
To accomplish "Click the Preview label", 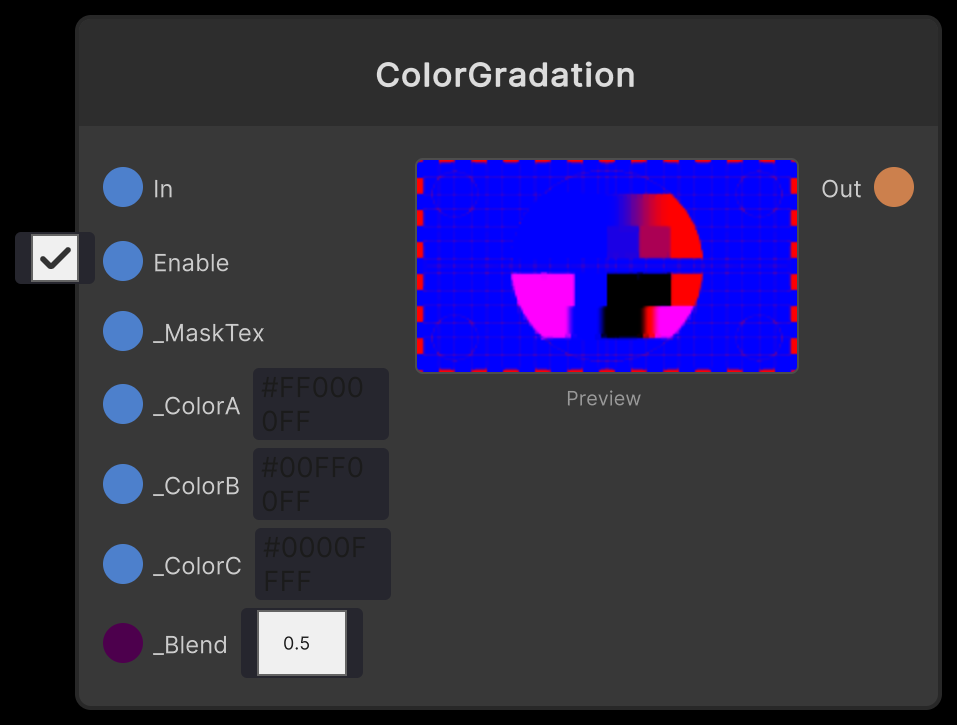I will click(603, 398).
